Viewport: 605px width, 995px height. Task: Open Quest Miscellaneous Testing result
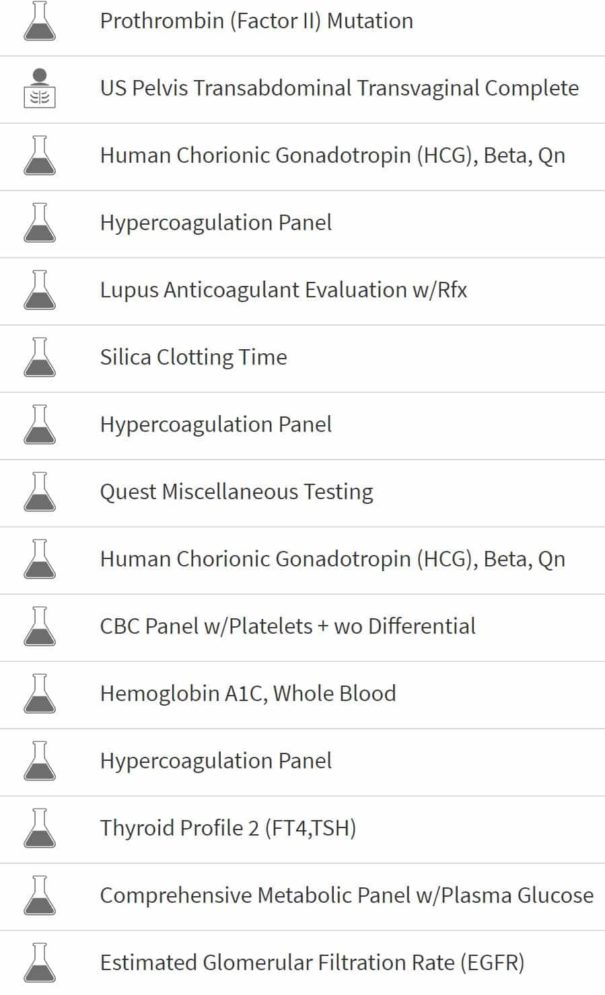pyautogui.click(x=302, y=493)
